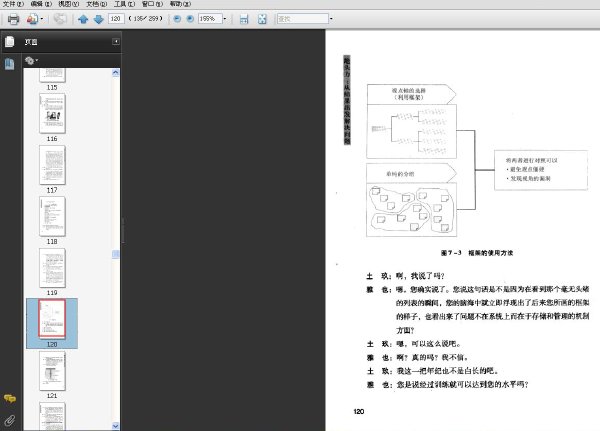Click the Pages panel icon in sidebar
This screenshot has width=600, height=431.
pyautogui.click(x=10, y=41)
